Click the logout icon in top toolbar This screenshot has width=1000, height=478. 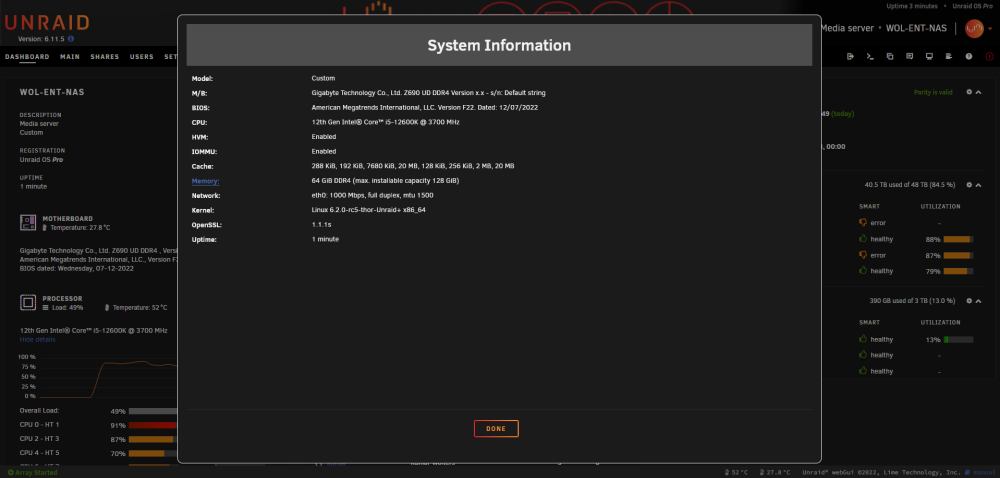point(850,57)
